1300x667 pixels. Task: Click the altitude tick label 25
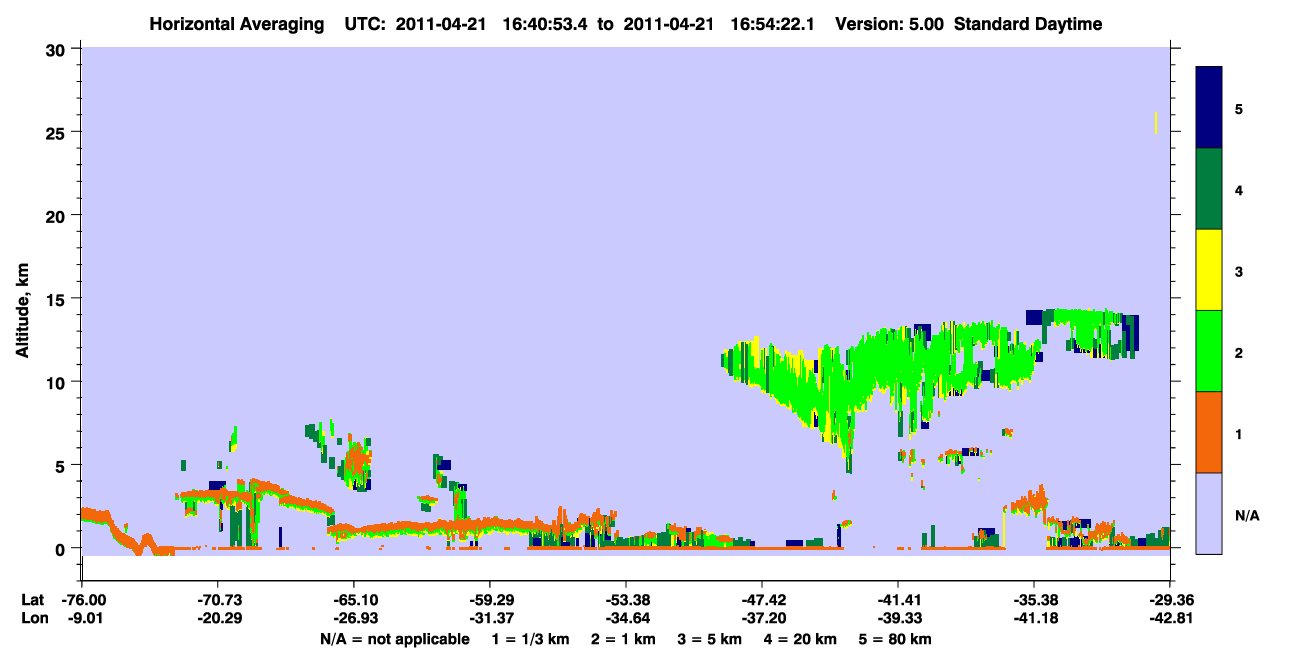pos(58,132)
